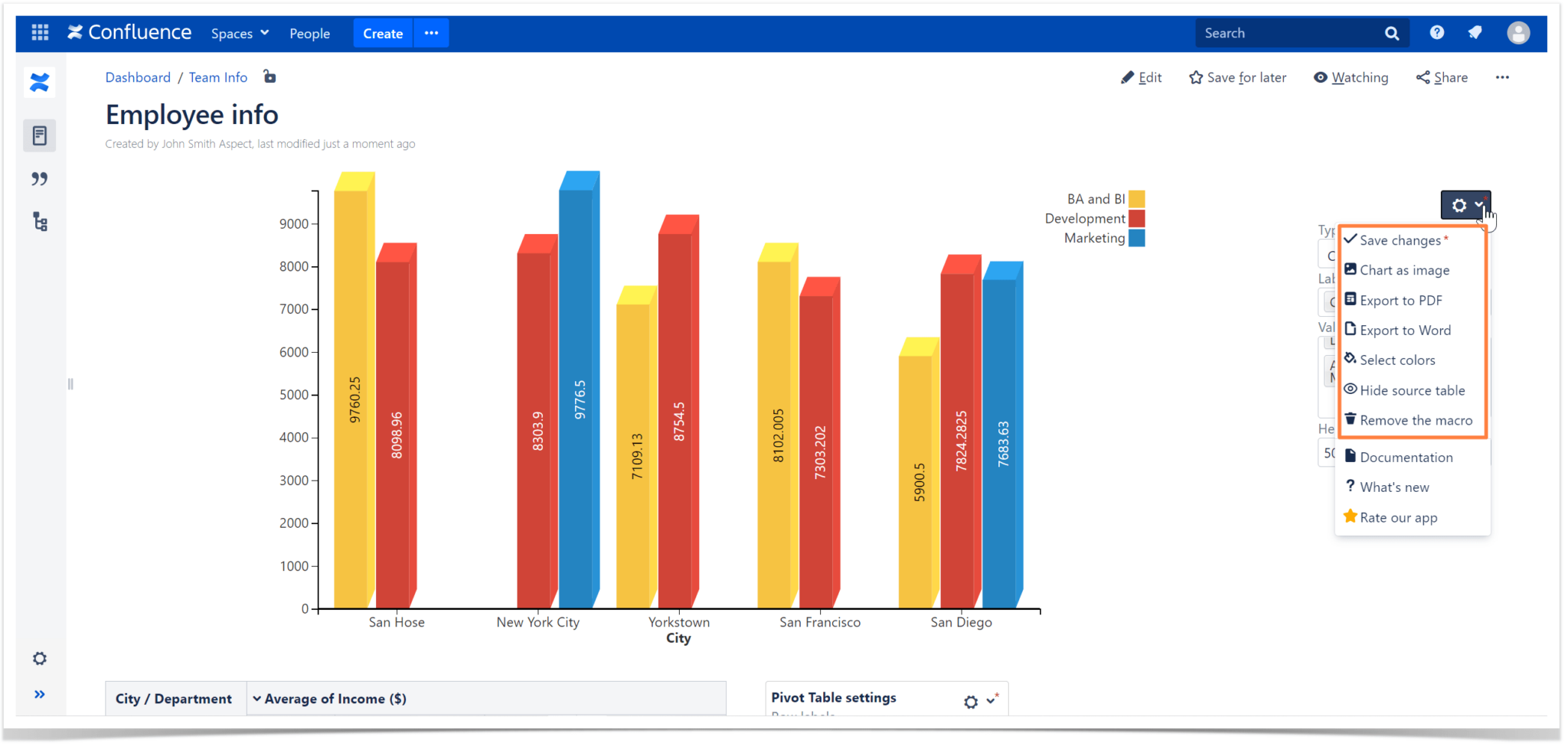
Task: Open the Pivot Table settings gear
Action: pyautogui.click(x=970, y=702)
